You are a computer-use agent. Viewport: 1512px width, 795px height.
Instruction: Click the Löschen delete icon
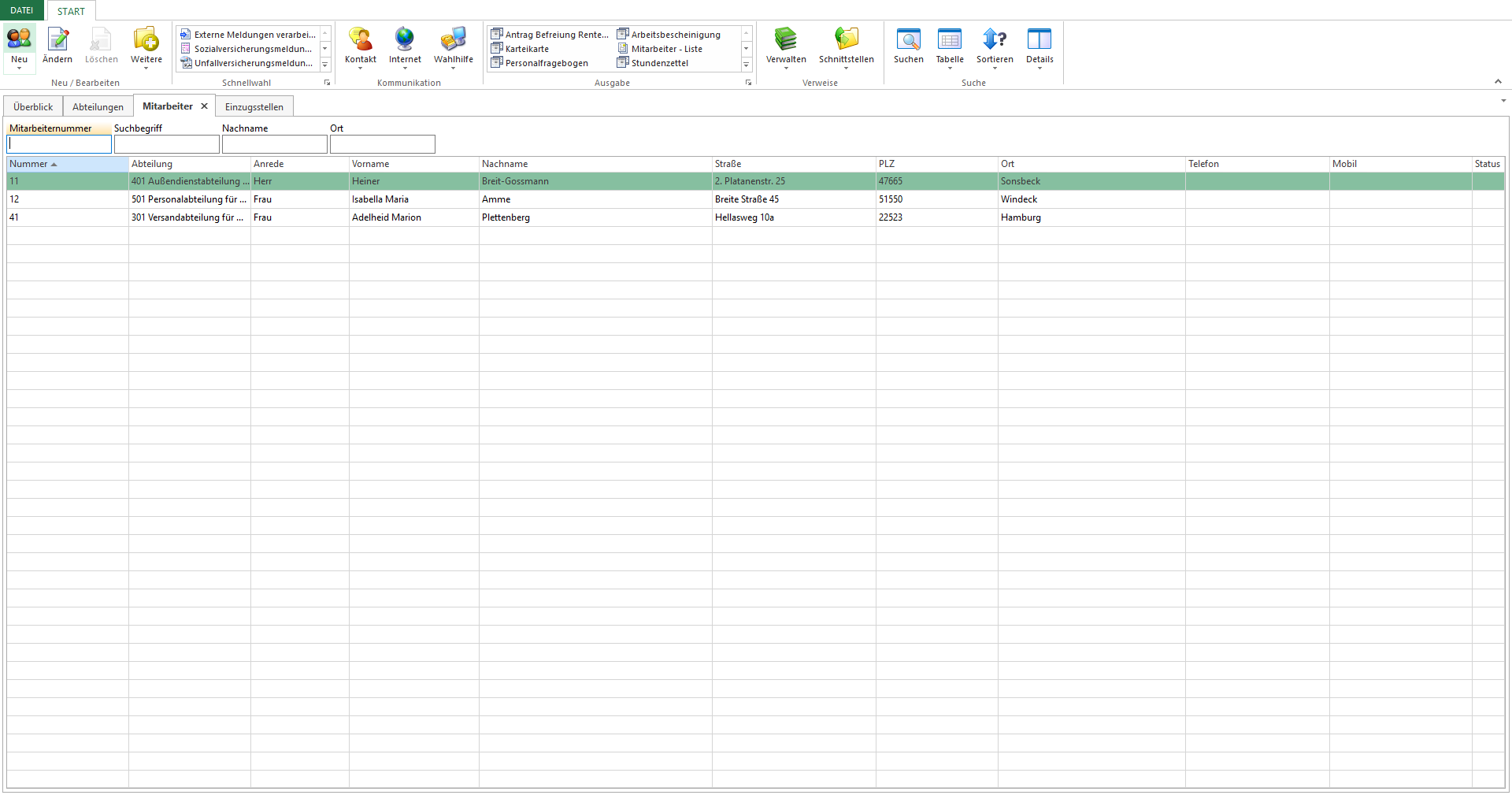click(x=102, y=39)
